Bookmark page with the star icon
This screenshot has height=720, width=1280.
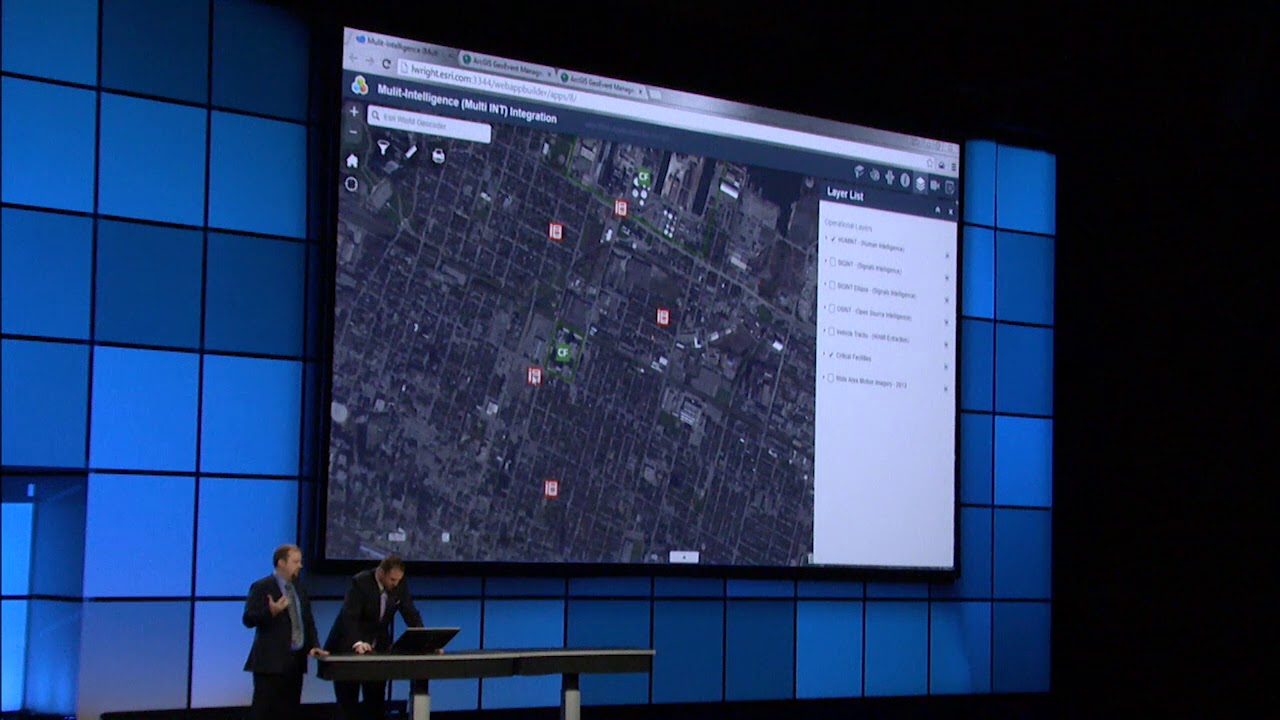[x=929, y=162]
